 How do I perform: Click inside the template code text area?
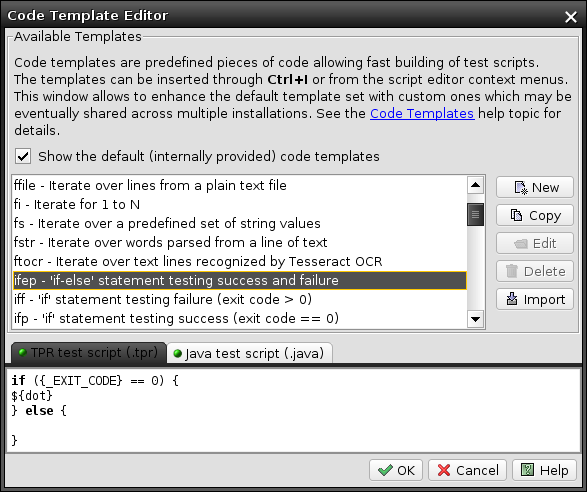294,410
